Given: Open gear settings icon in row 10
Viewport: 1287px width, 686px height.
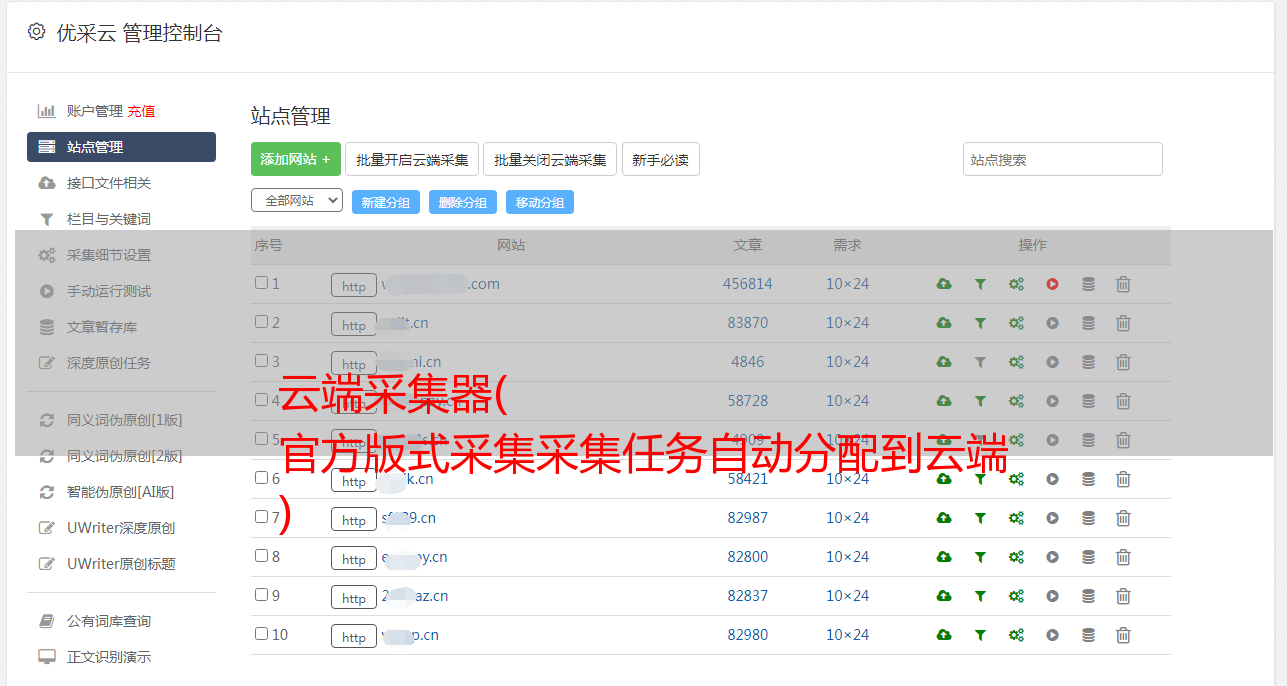Looking at the screenshot, I should 1016,635.
